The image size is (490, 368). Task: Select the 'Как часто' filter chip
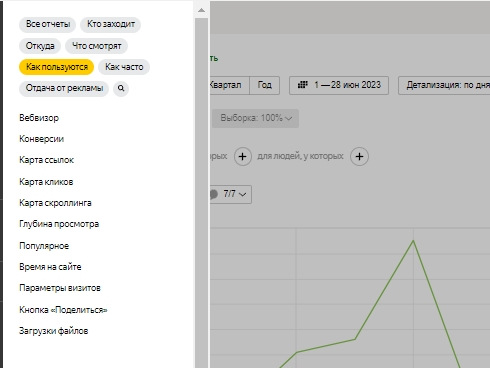(x=124, y=67)
